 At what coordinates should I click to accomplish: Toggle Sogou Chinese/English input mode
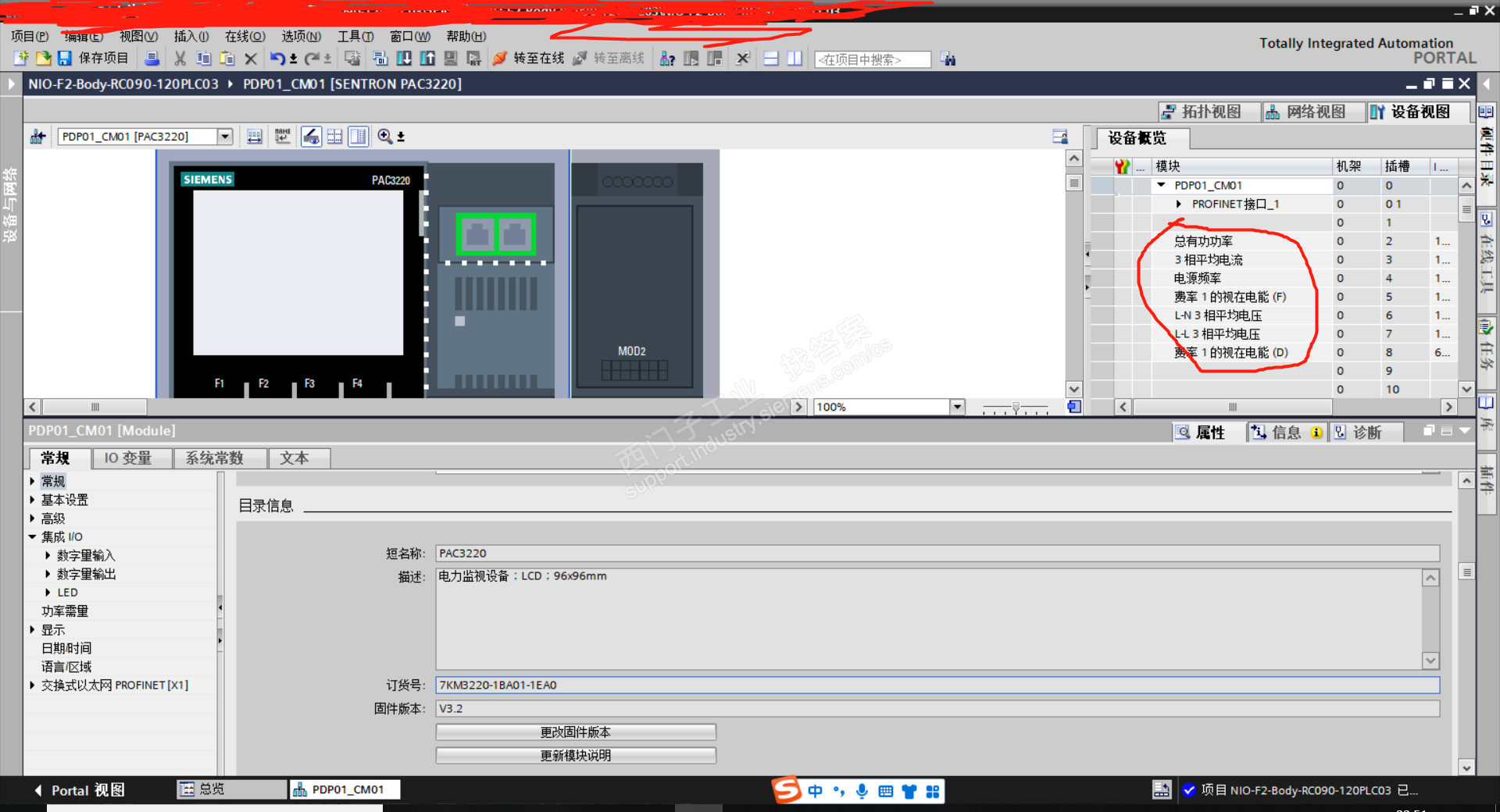click(x=815, y=791)
